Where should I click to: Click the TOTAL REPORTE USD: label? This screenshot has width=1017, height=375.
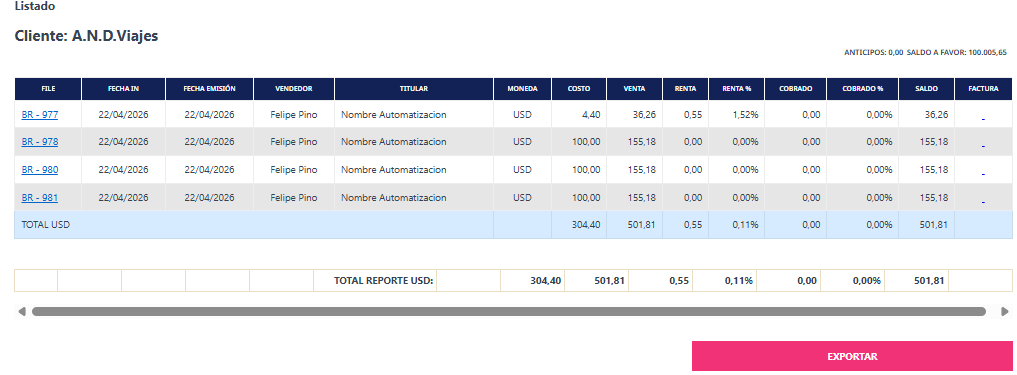point(383,281)
